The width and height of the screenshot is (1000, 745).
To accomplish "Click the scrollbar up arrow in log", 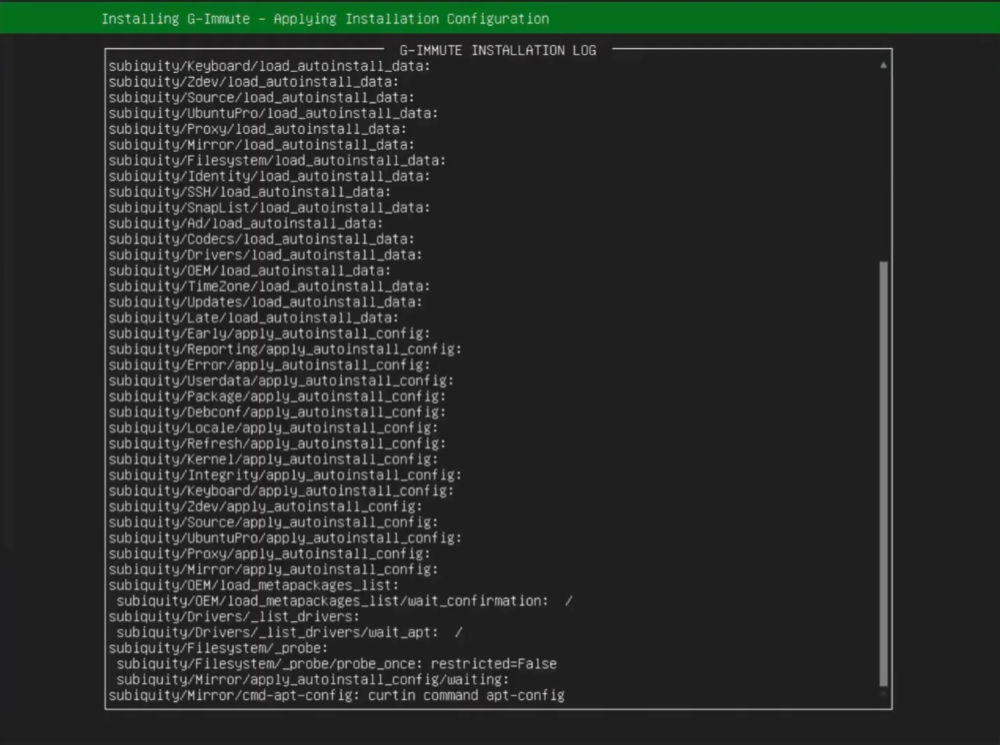I will tap(883, 64).
